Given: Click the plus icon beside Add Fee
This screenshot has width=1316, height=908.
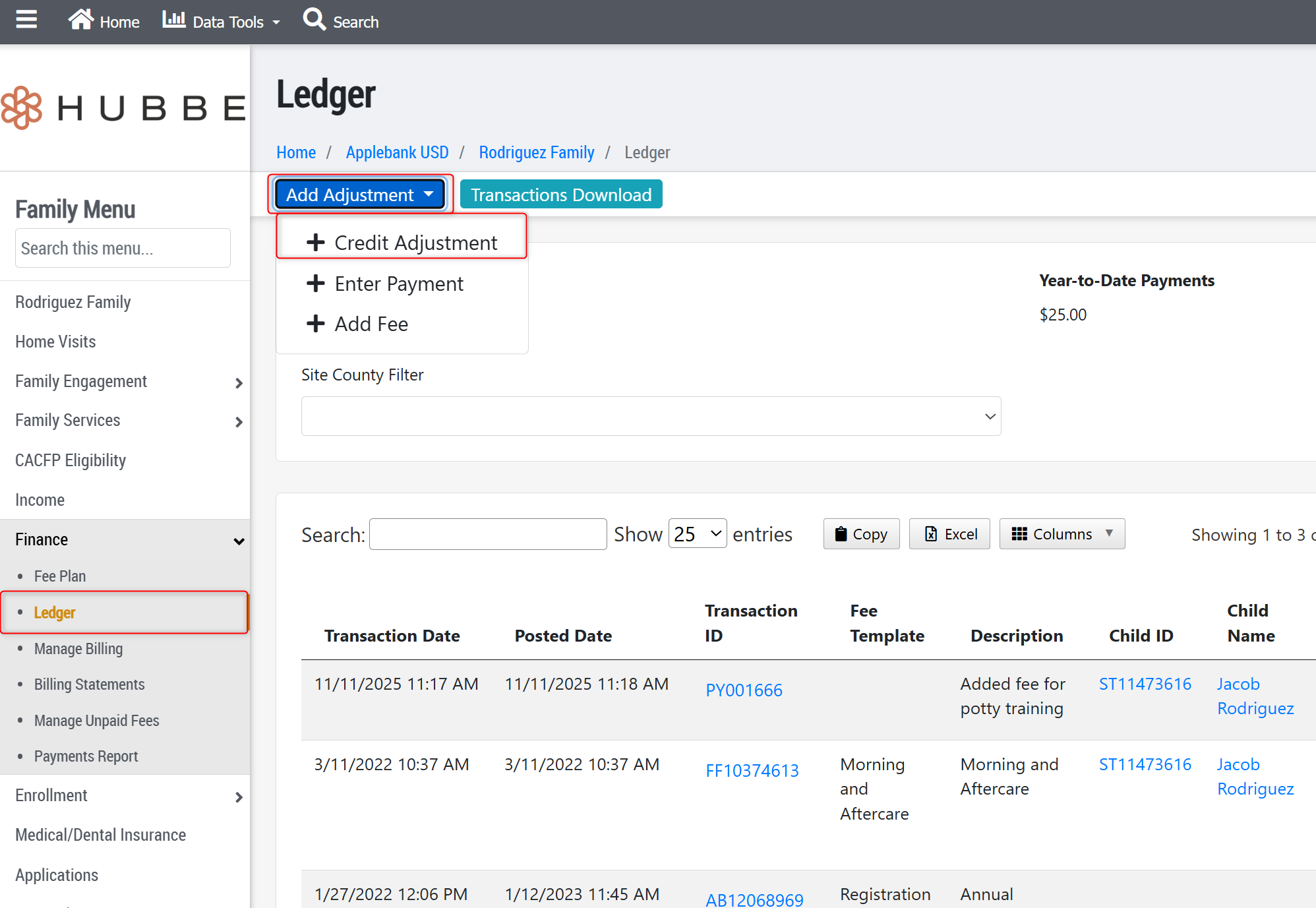Looking at the screenshot, I should (x=316, y=324).
